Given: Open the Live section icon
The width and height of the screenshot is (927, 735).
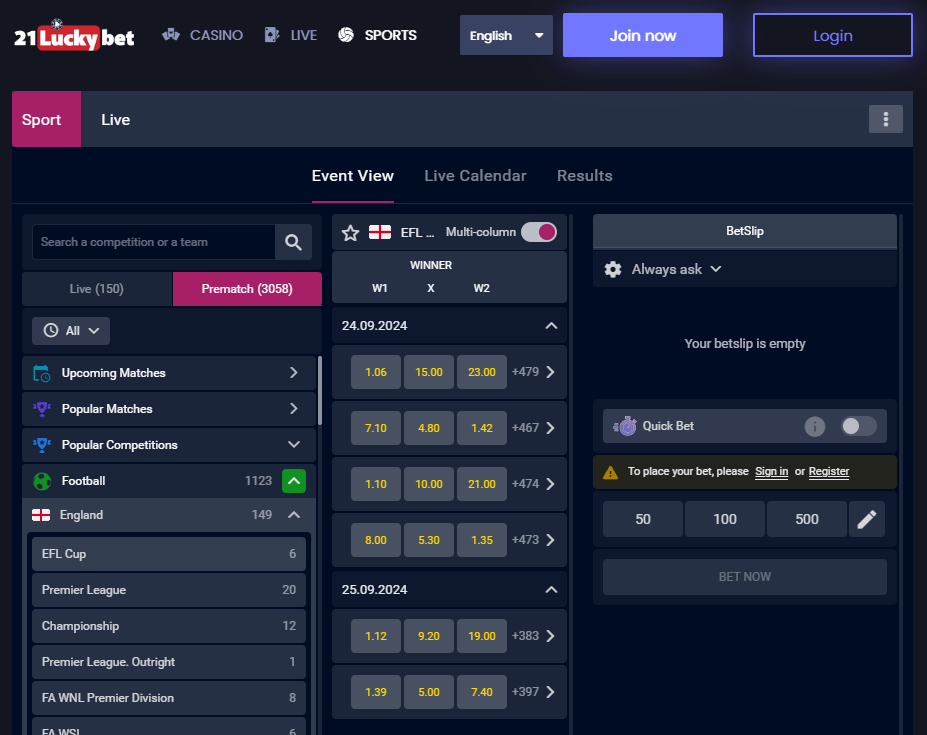Looking at the screenshot, I should pos(270,34).
